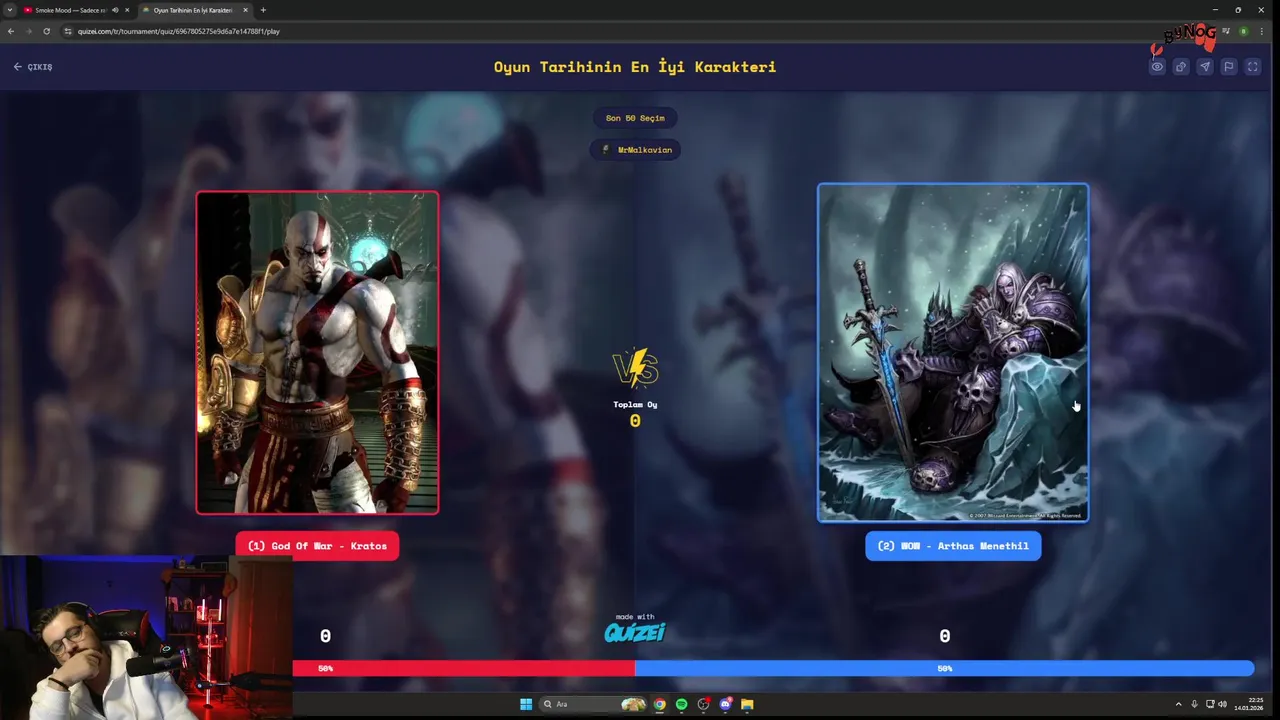Mute the Smoke Mood tab audio icon

pos(115,10)
